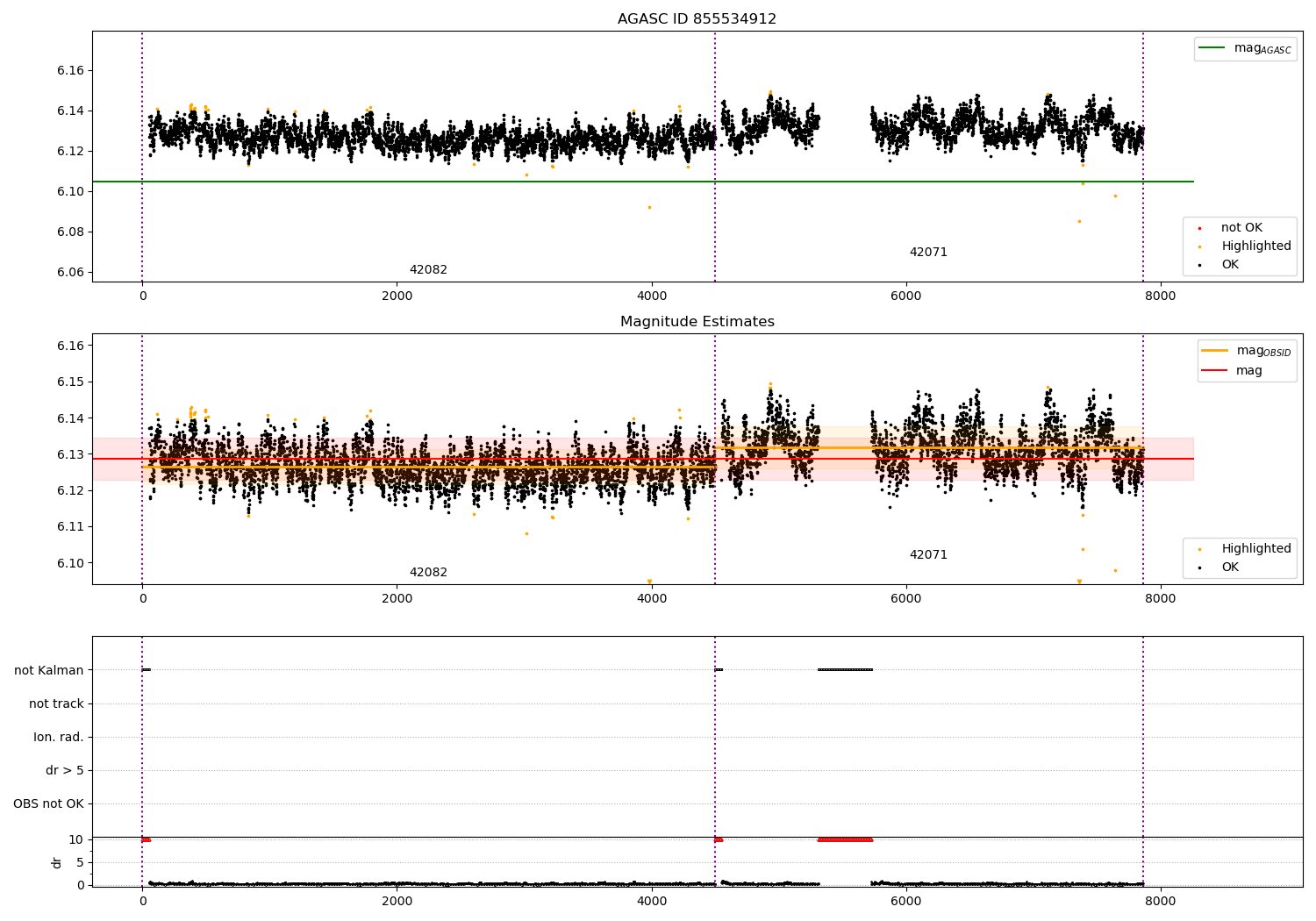Click the 'dr > 5' y-axis label
1316x921 pixels.
[x=65, y=770]
